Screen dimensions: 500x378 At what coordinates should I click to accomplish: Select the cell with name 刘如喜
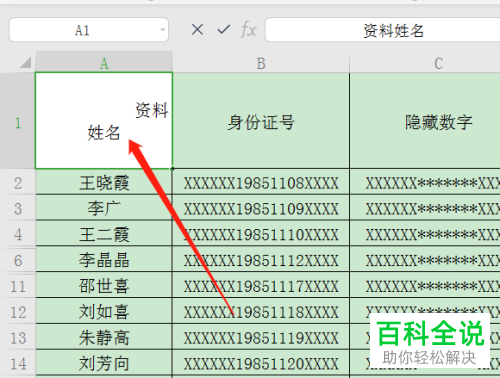(x=104, y=311)
